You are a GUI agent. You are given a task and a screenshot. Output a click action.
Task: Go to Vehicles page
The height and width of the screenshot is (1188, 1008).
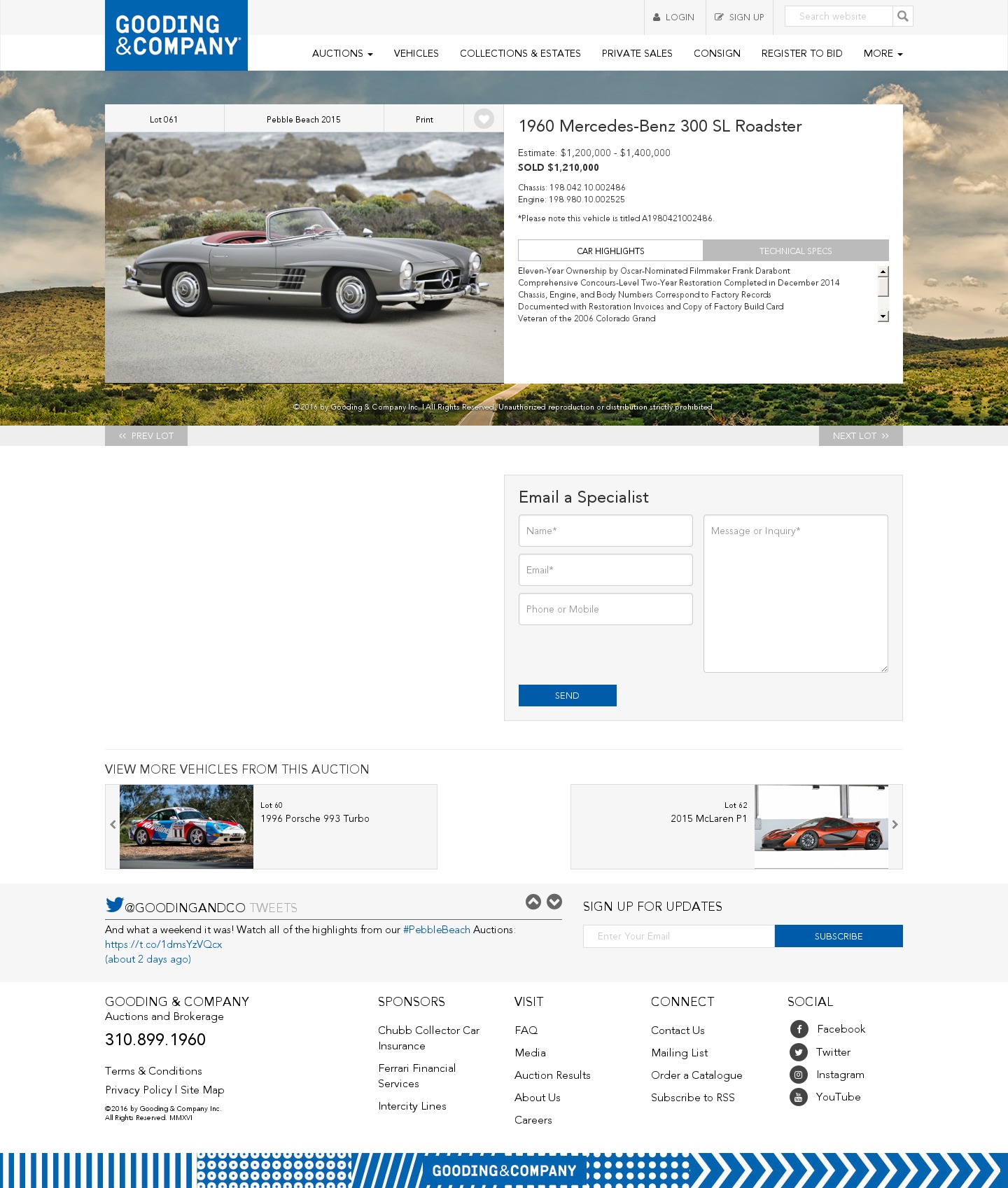coord(416,53)
